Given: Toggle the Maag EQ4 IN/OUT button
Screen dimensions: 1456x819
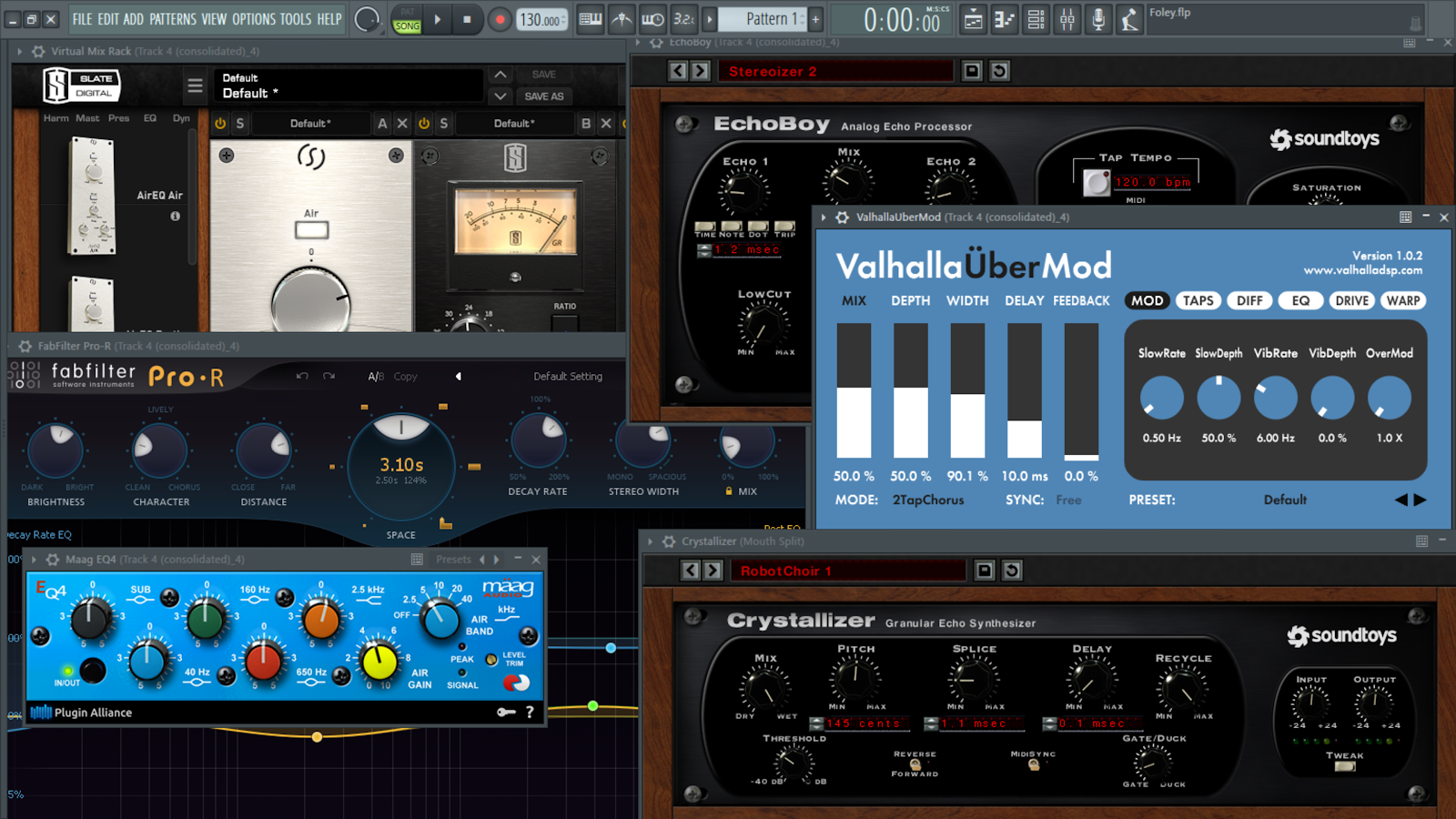Looking at the screenshot, I should 92,671.
